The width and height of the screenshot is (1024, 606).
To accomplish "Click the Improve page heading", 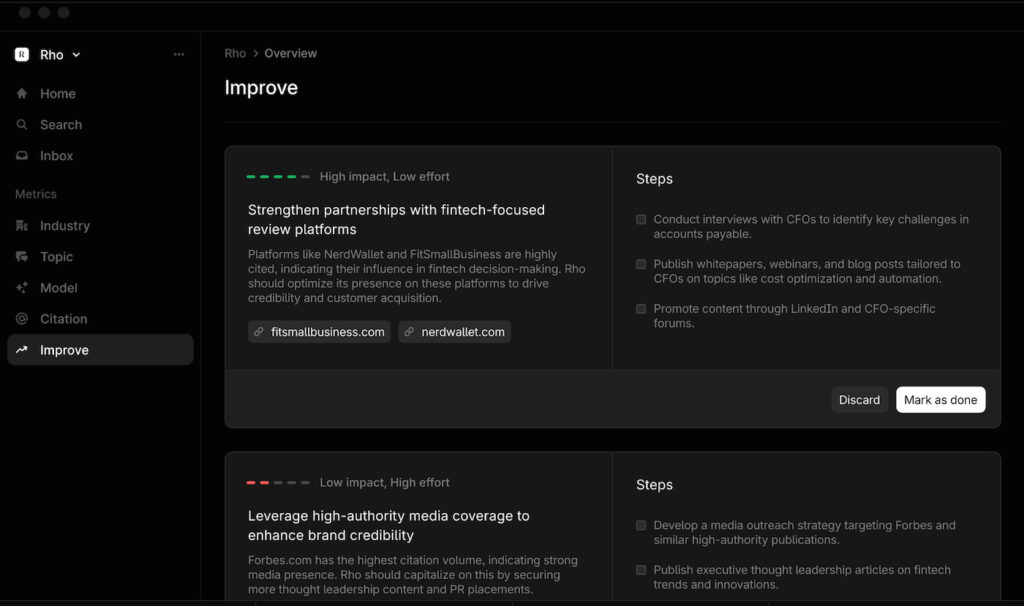I will coord(261,88).
